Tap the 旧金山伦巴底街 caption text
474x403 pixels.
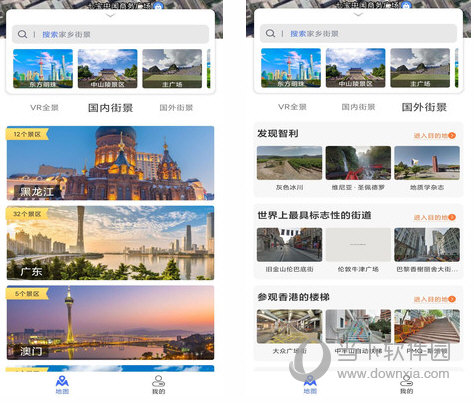point(289,269)
